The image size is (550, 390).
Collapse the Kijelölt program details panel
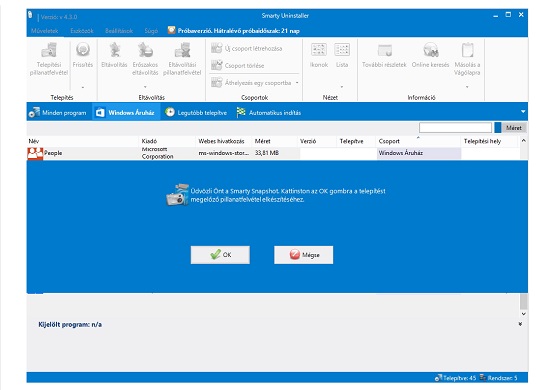point(520,324)
